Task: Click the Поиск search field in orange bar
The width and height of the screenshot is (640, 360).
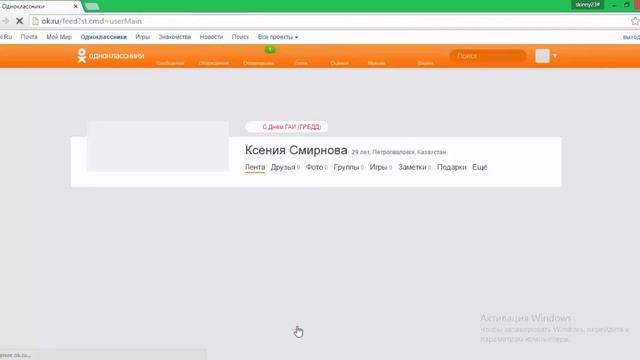Action: click(x=488, y=56)
